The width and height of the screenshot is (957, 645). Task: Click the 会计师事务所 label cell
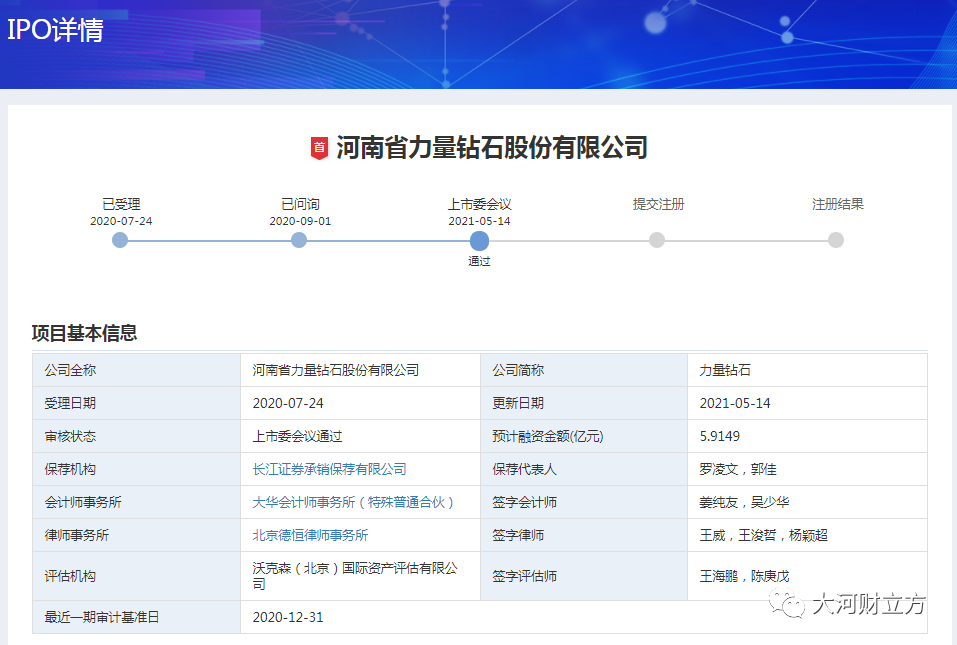pos(137,502)
